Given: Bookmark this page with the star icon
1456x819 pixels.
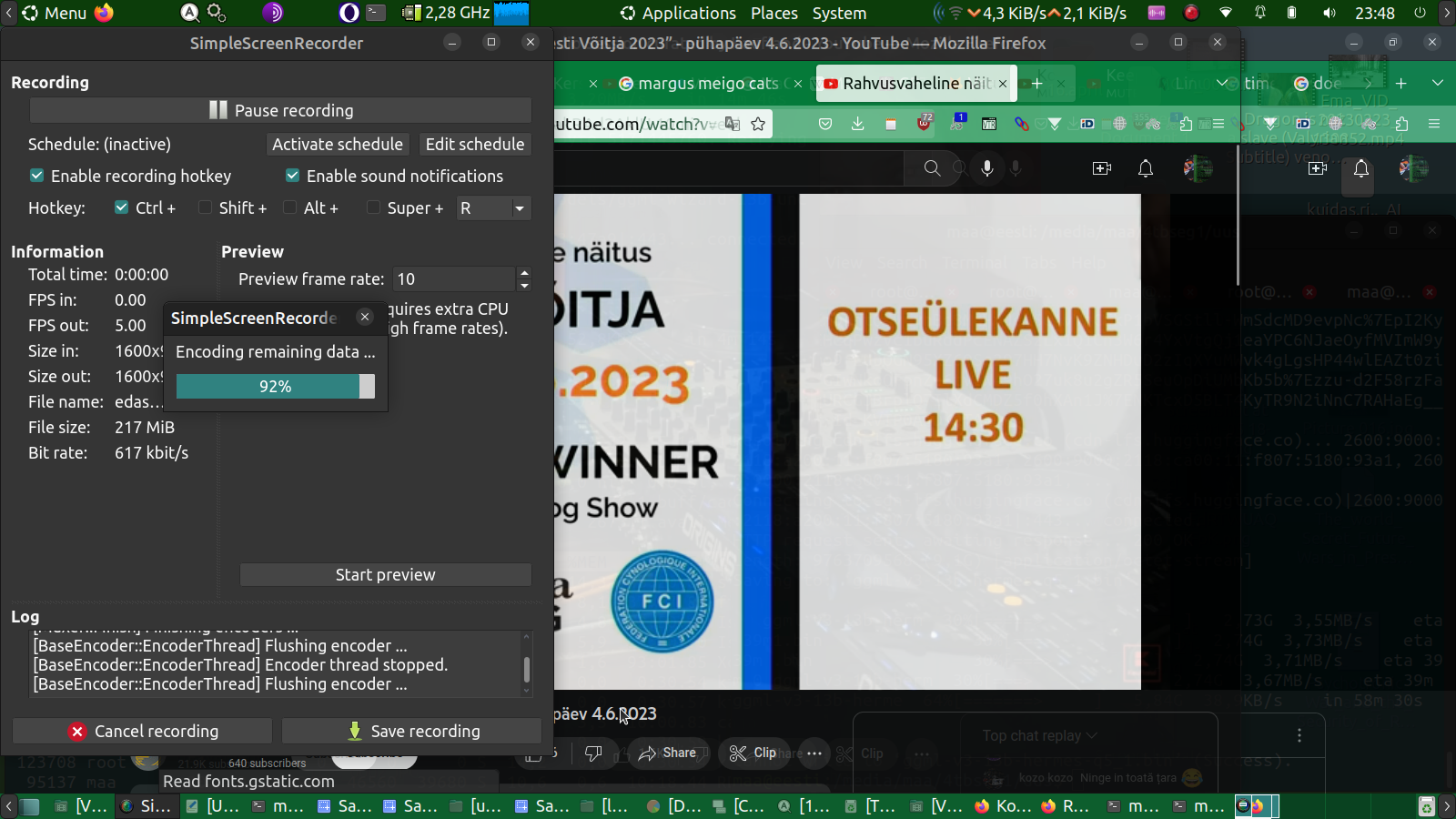Looking at the screenshot, I should 758,124.
